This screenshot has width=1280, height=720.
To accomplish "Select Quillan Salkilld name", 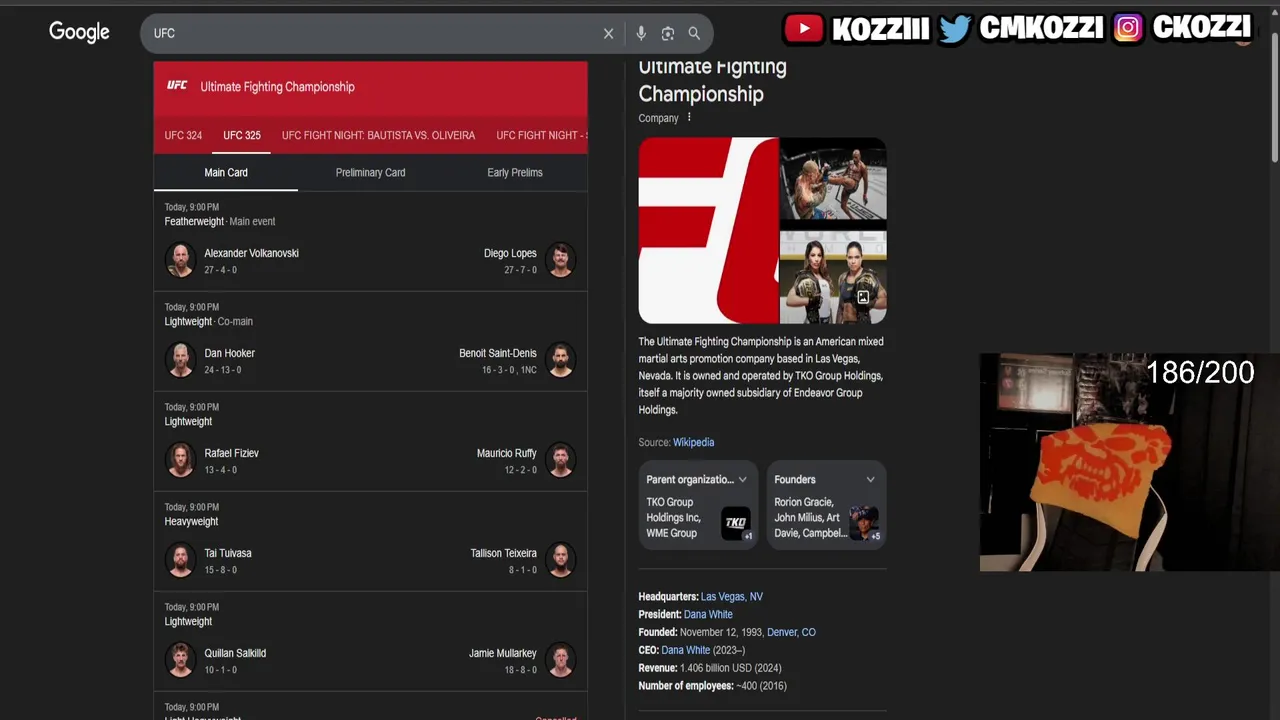I will pyautogui.click(x=235, y=653).
